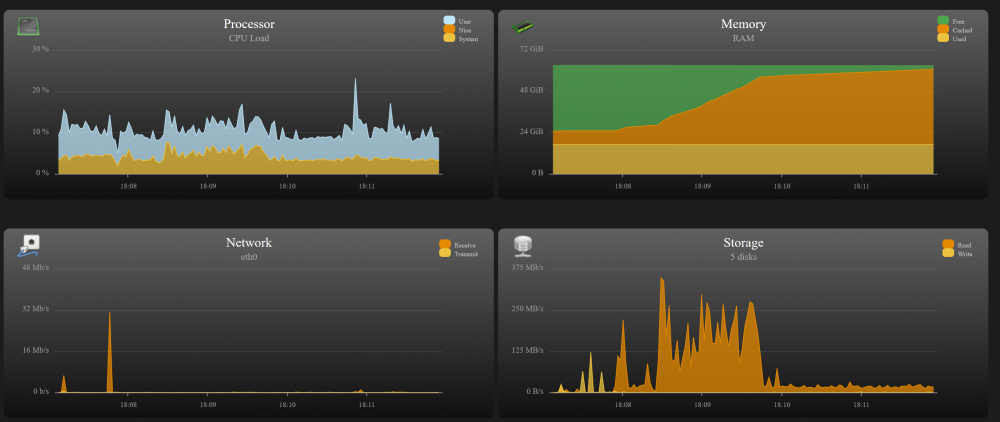Click 18:09 time label in Processor chart
This screenshot has height=422, width=1000.
click(x=208, y=186)
